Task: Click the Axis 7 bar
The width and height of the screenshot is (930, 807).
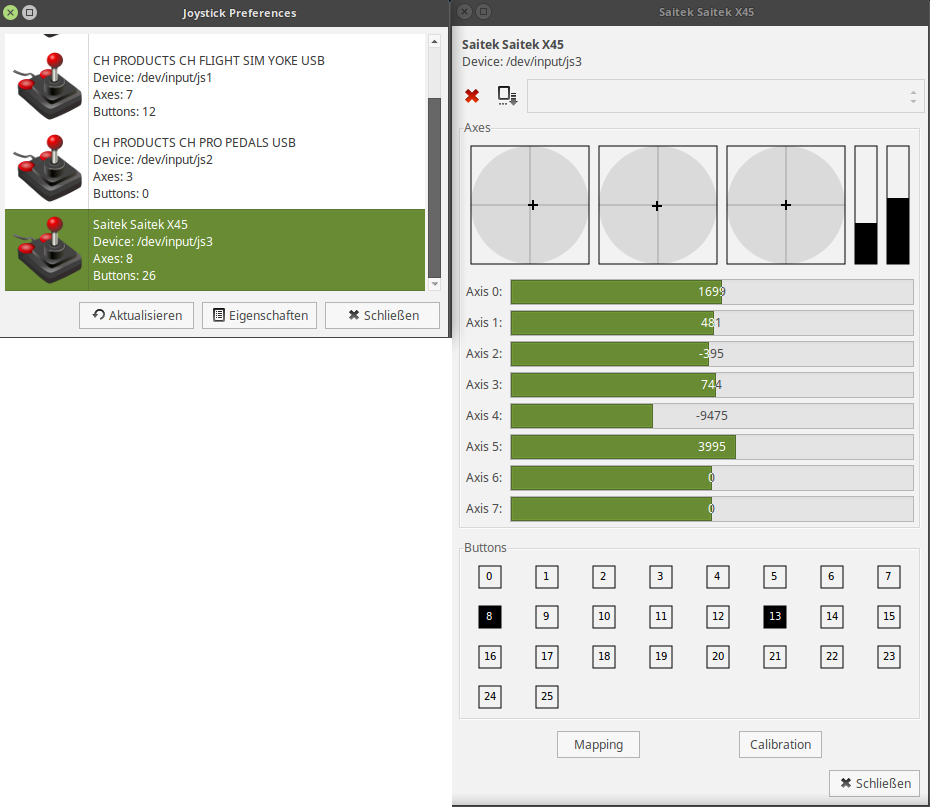Action: coord(712,509)
